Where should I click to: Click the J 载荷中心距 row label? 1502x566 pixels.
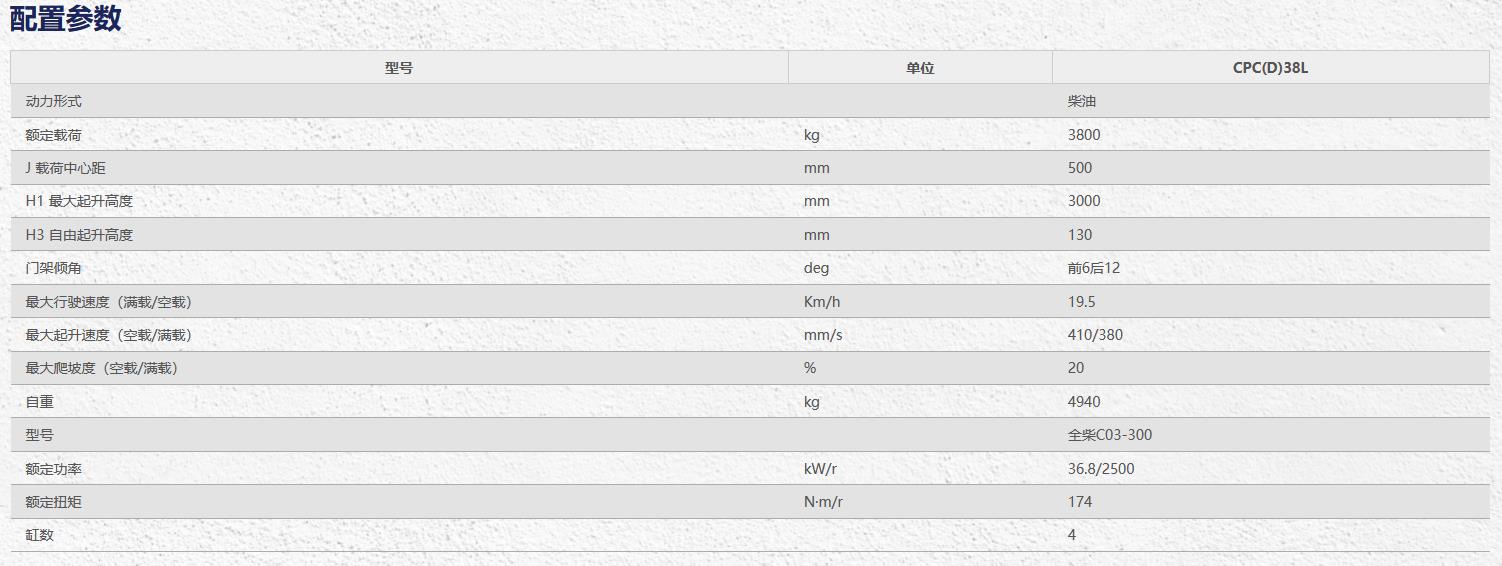(x=66, y=168)
